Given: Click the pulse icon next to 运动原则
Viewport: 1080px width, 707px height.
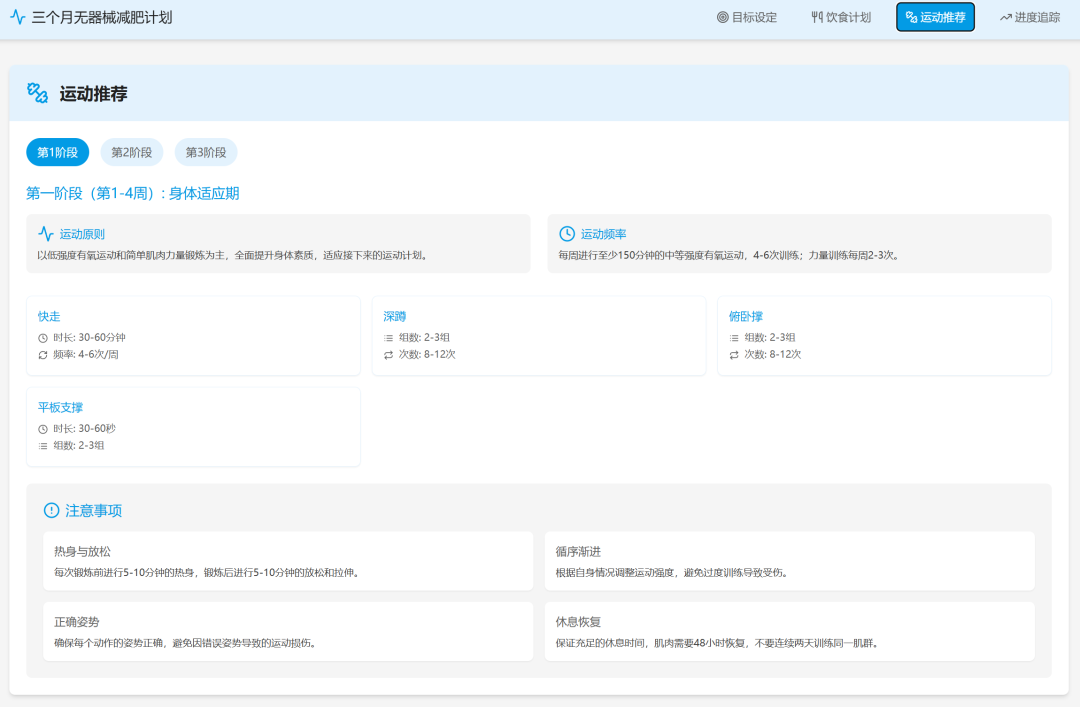Looking at the screenshot, I should click(46, 234).
